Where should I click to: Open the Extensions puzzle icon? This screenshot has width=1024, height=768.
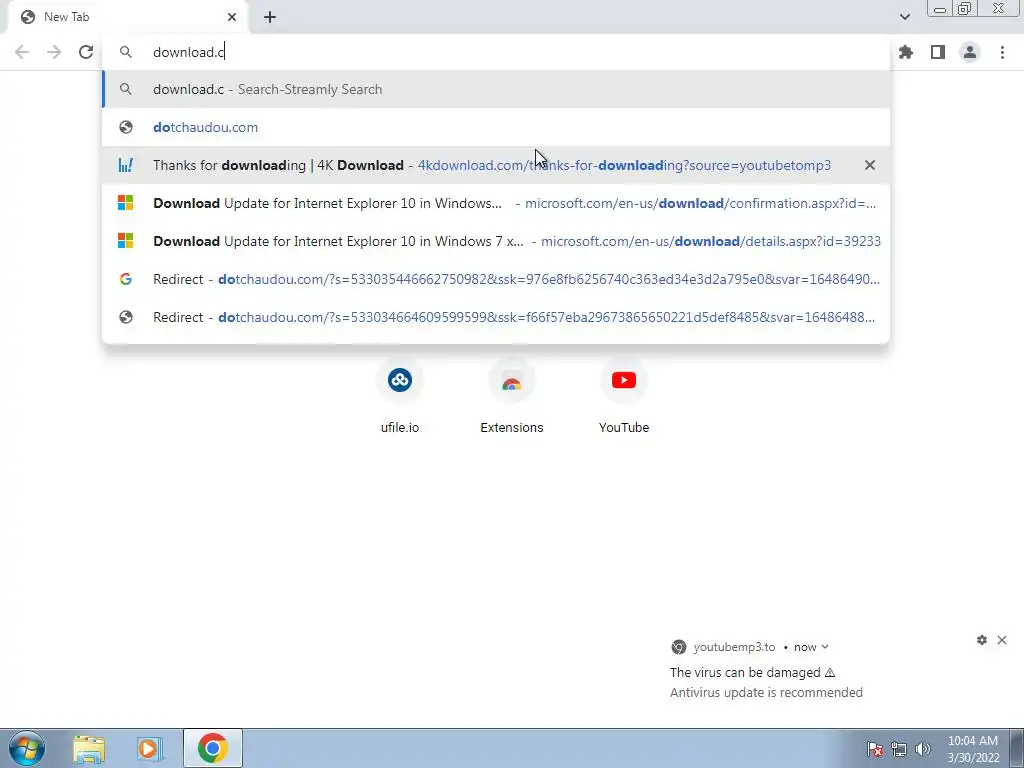(906, 52)
